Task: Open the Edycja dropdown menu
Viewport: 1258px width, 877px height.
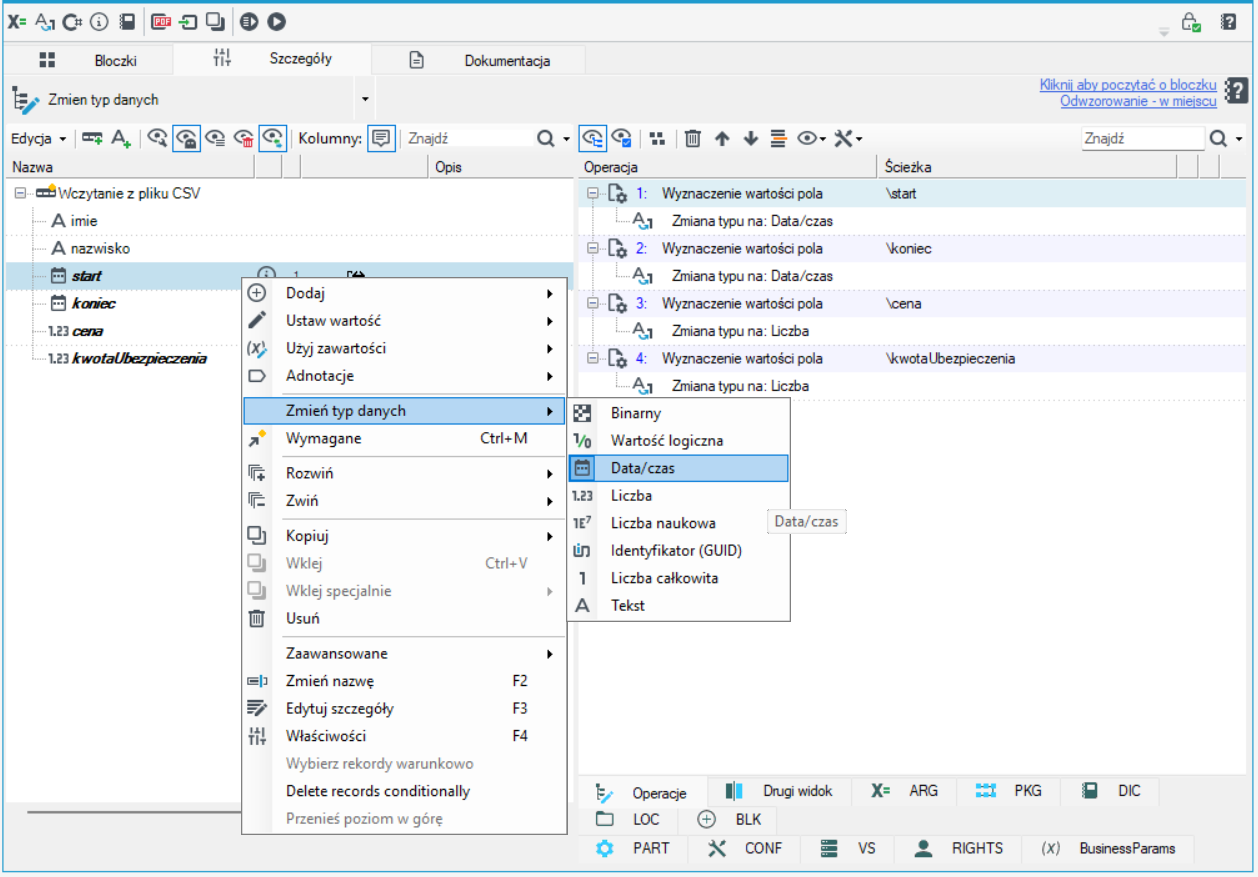Action: pyautogui.click(x=39, y=139)
